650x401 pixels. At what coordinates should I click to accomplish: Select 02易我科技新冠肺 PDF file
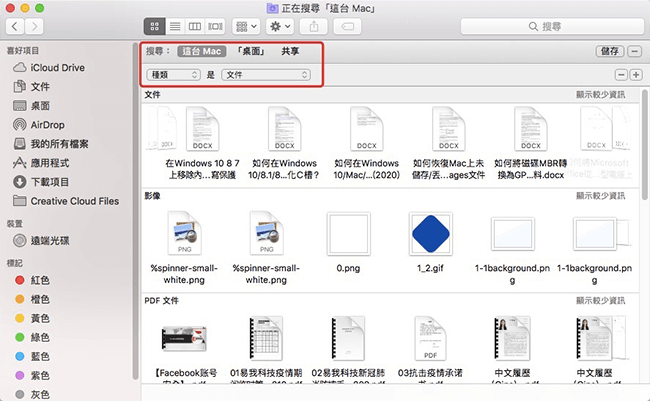[x=348, y=350]
